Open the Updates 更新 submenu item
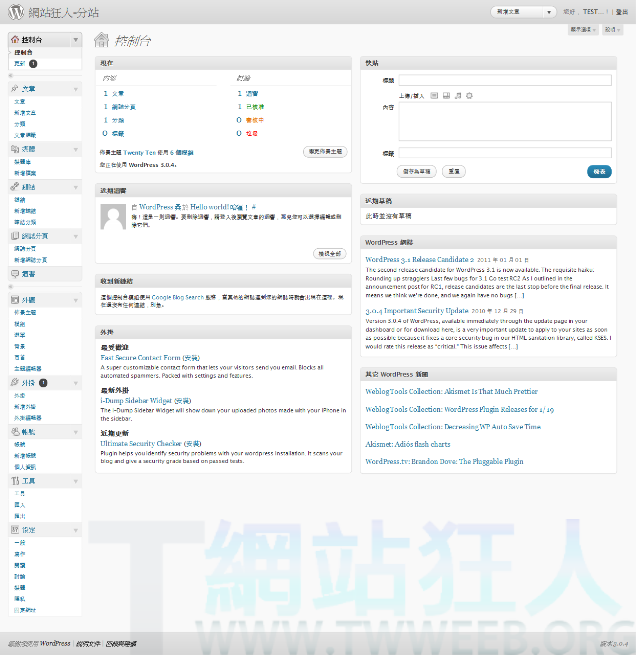Image resolution: width=636 pixels, height=655 pixels. tap(19, 63)
